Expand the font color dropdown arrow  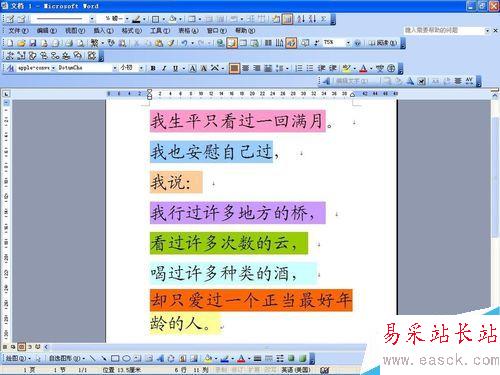pyautogui.click(x=371, y=68)
